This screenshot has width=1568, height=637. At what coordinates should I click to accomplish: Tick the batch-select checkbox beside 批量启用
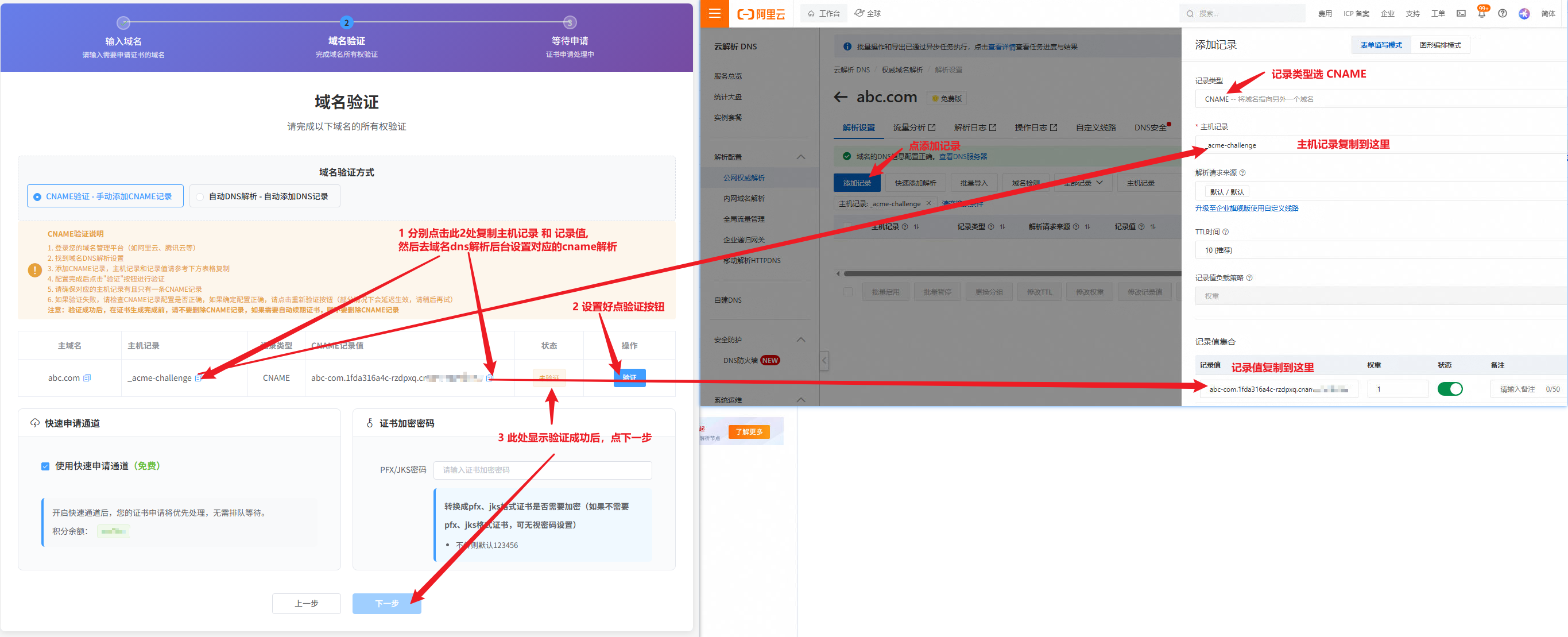pos(847,292)
